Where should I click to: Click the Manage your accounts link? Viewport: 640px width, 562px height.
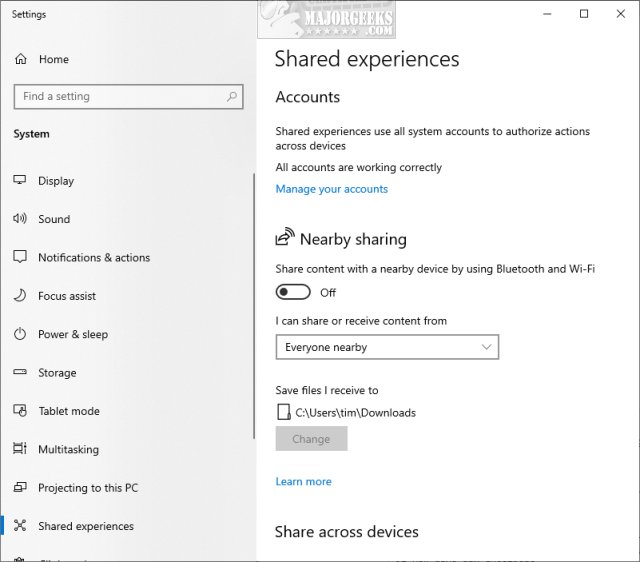click(331, 189)
